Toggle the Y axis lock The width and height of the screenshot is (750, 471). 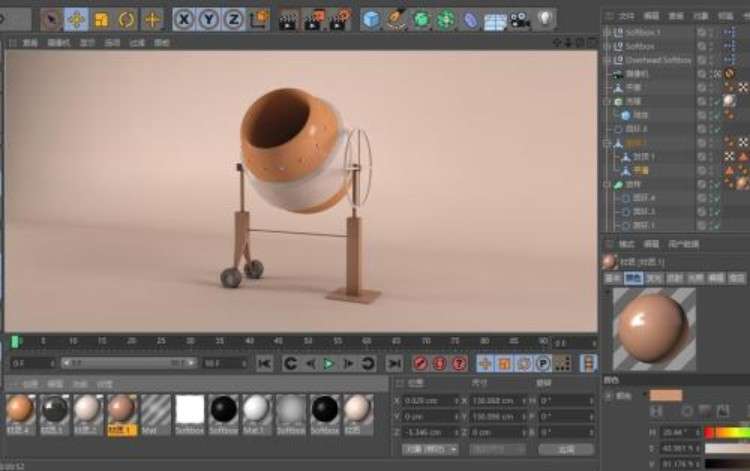click(x=208, y=19)
